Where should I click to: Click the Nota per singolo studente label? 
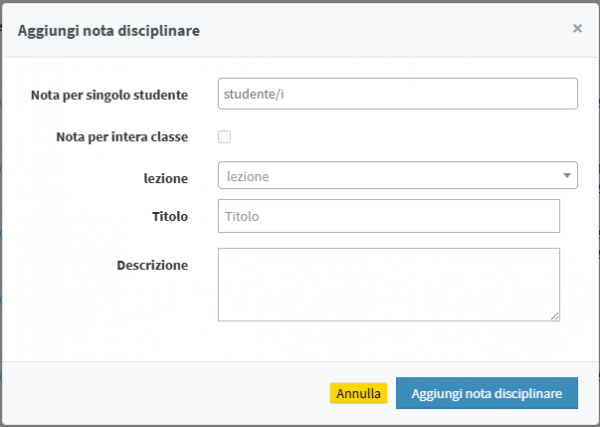point(109,95)
